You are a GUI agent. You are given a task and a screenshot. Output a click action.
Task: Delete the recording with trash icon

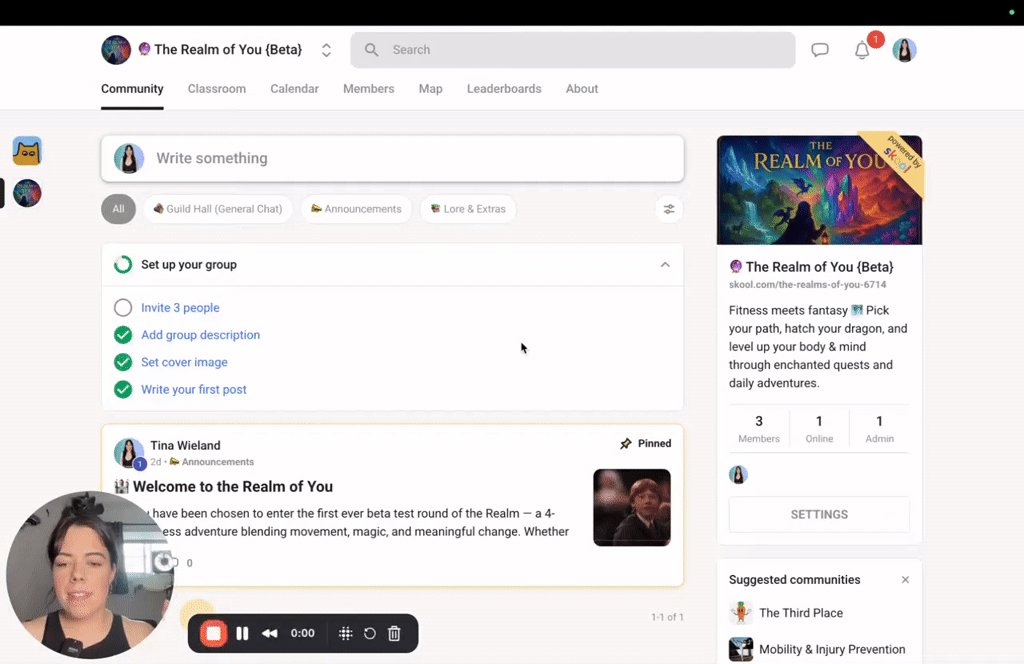tap(394, 633)
